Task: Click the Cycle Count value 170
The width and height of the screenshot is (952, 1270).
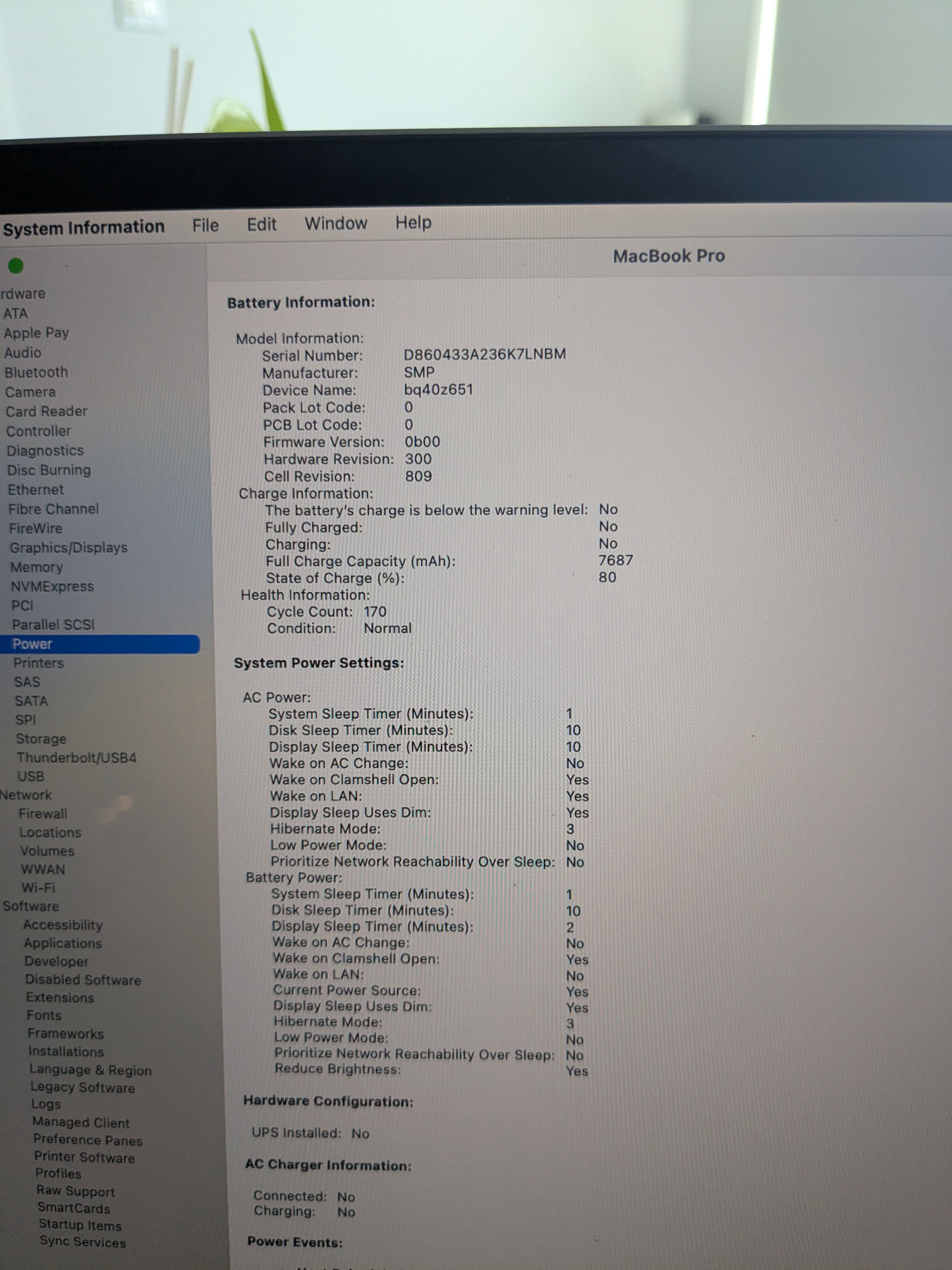Action: point(375,612)
